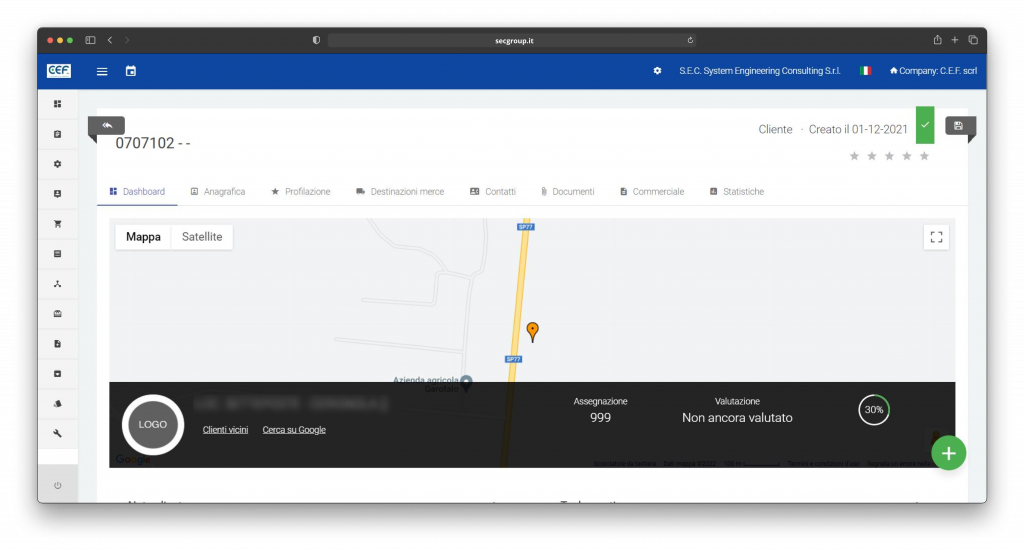Viewport: 1024px width, 550px height.
Task: Click the 30% completion circle
Action: tap(874, 410)
